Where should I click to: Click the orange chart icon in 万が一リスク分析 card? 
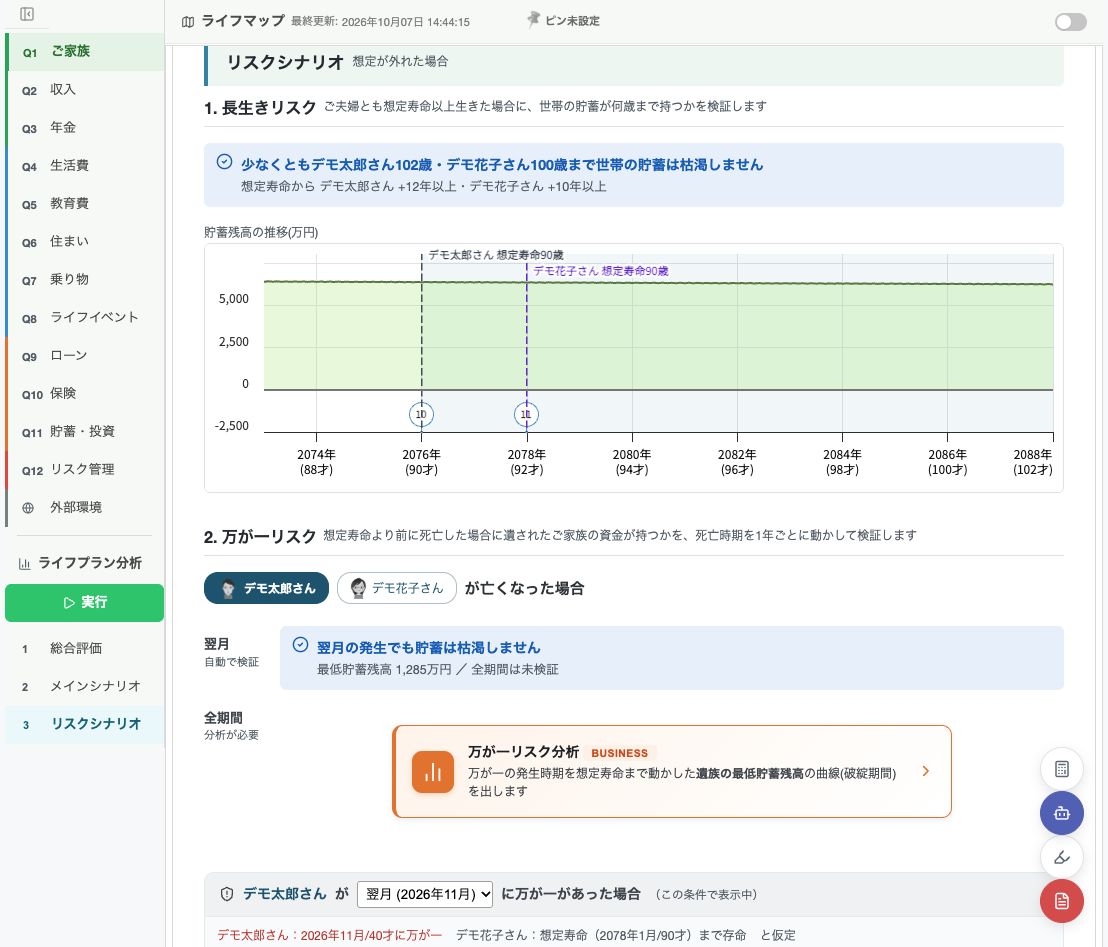coord(432,772)
